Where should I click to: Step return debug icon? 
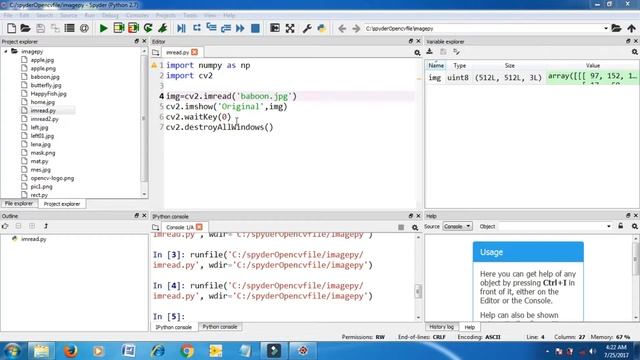pyautogui.click(x=226, y=28)
